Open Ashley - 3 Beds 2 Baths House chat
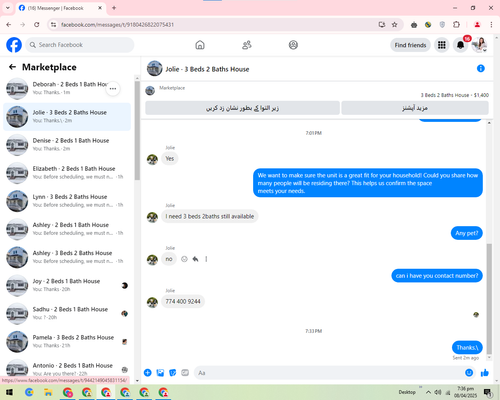Image resolution: width=500 pixels, height=400 pixels. [x=67, y=257]
